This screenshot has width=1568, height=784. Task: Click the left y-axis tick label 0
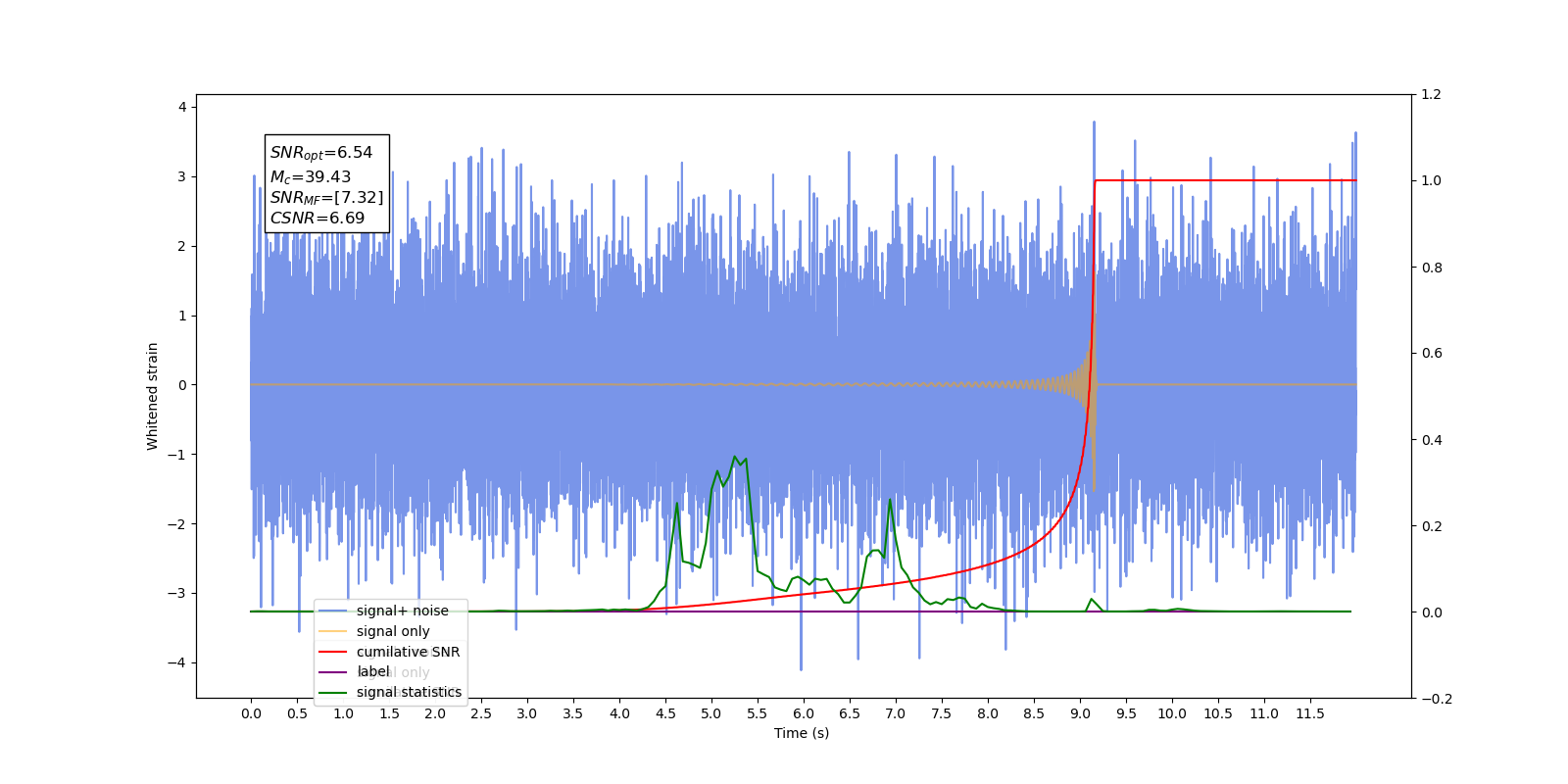(x=182, y=385)
